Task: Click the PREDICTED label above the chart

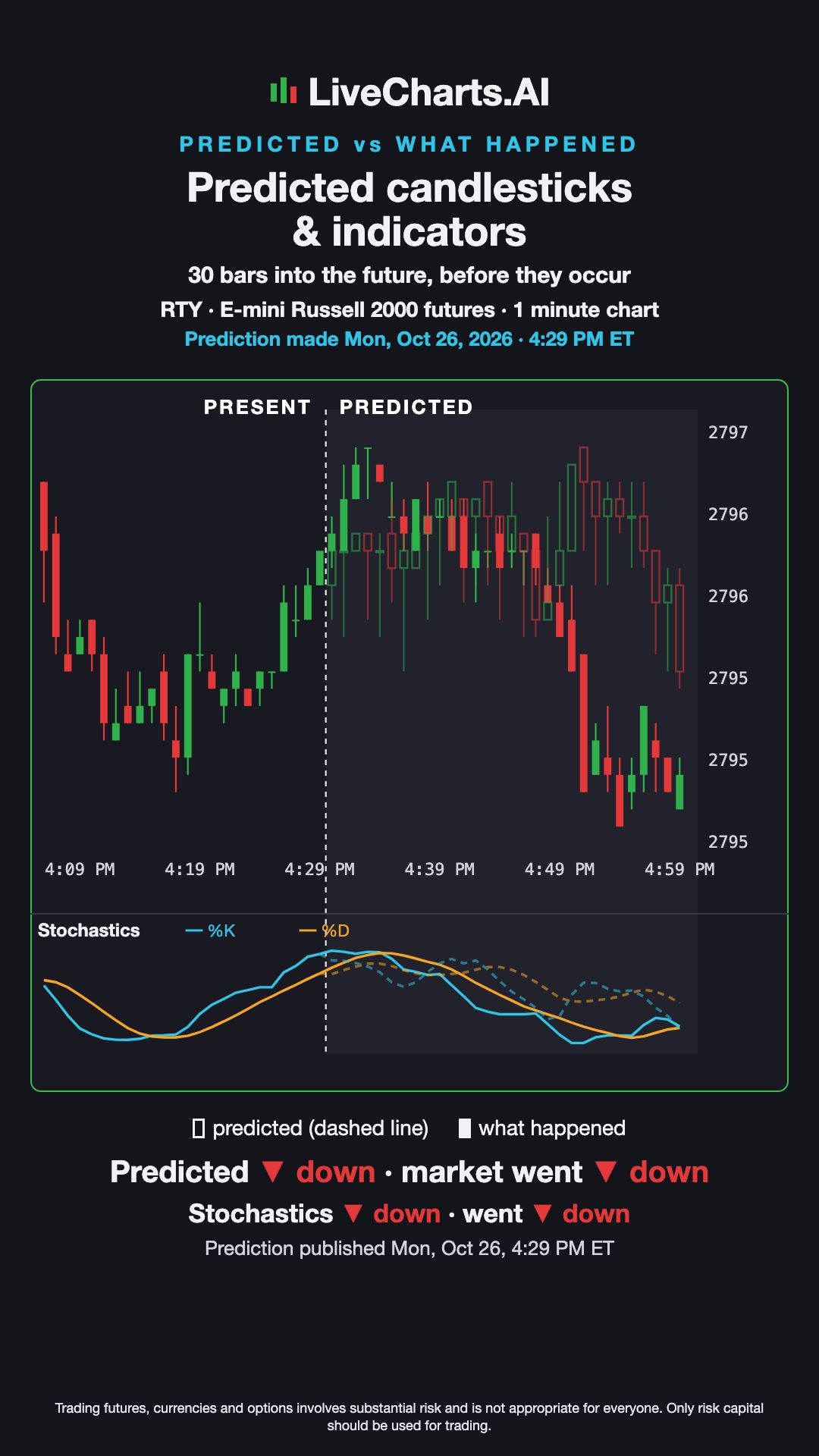Action: (406, 407)
